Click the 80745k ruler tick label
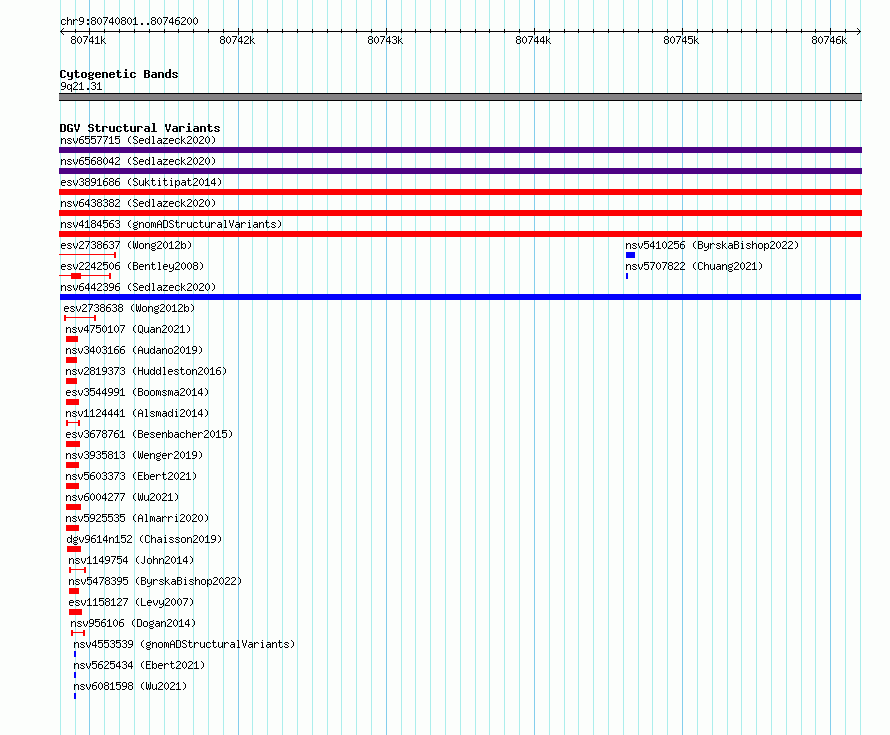This screenshot has height=735, width=890. [681, 40]
